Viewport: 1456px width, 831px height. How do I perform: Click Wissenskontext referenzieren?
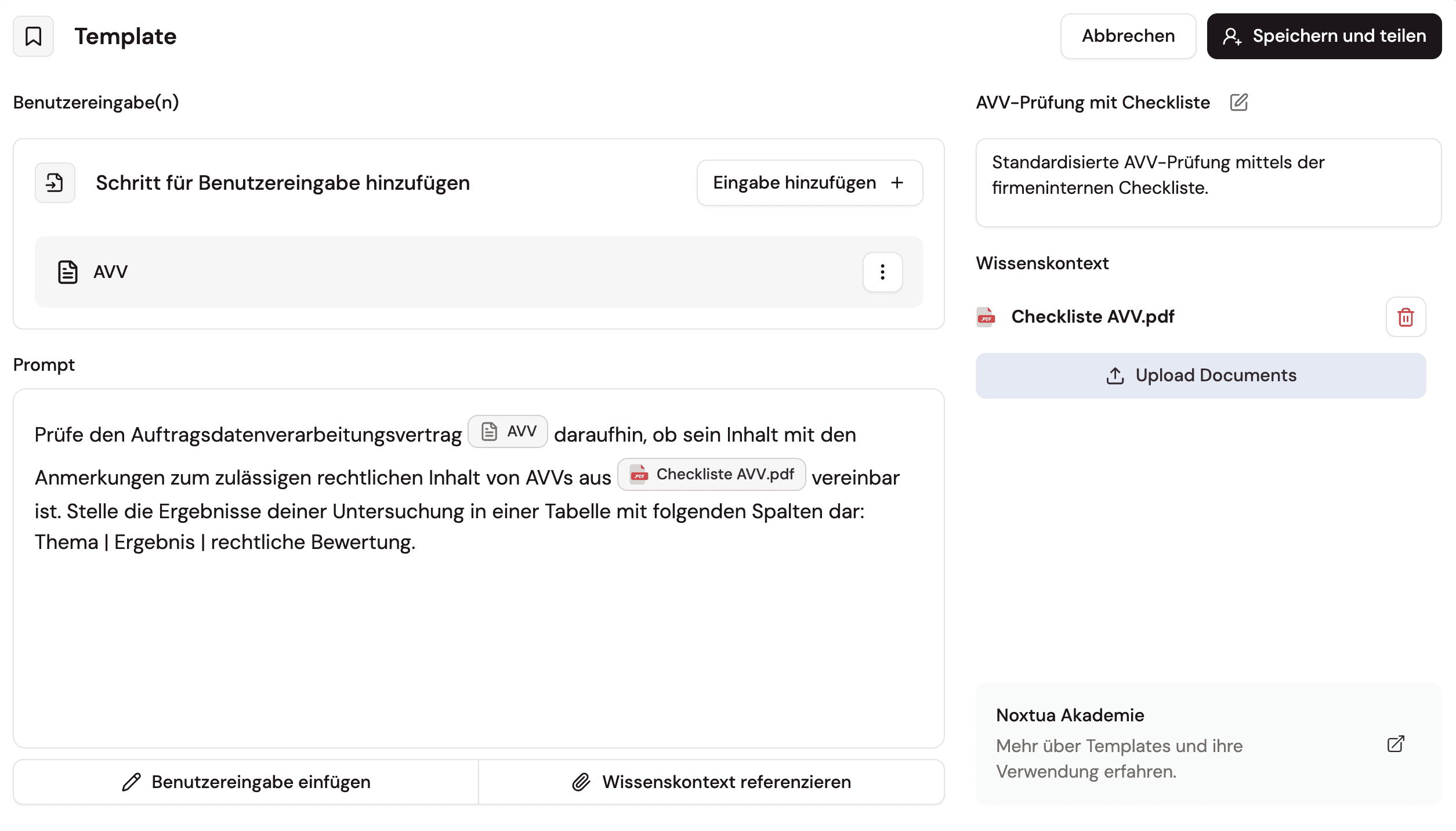pyautogui.click(x=711, y=782)
